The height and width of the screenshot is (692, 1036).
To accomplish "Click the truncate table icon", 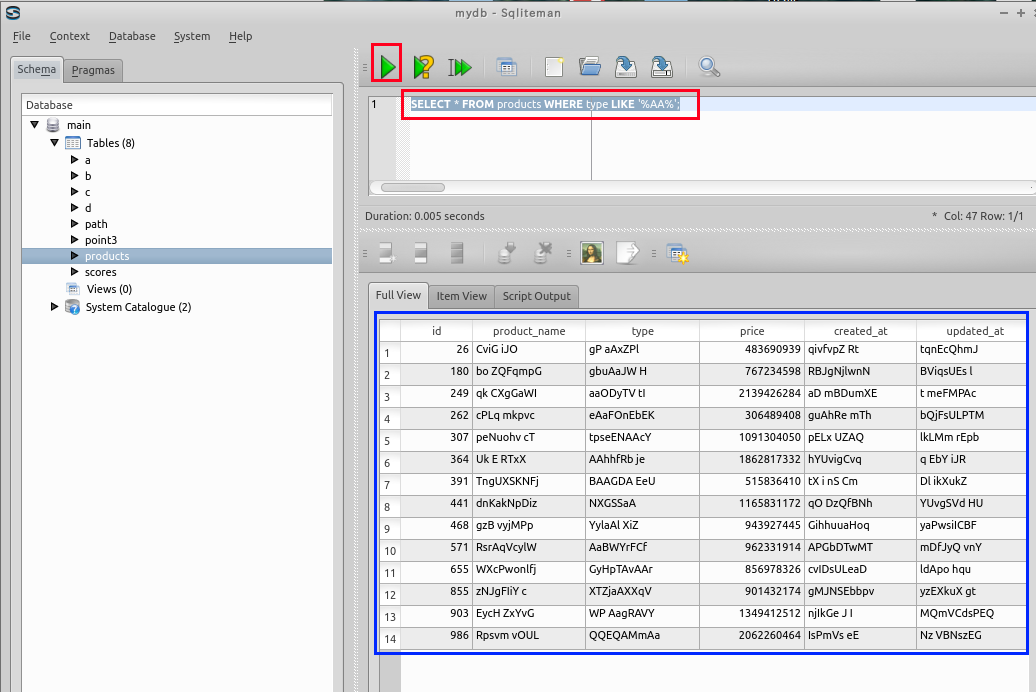I will pos(457,253).
